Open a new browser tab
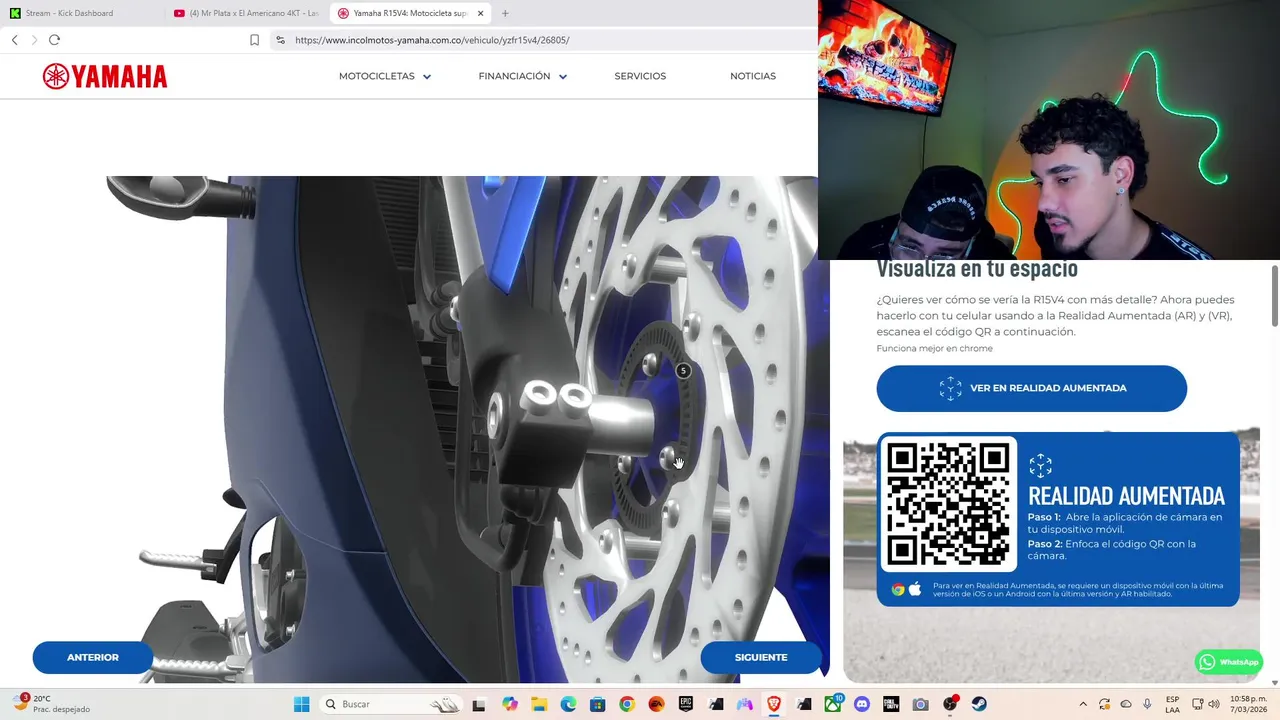 tap(505, 13)
